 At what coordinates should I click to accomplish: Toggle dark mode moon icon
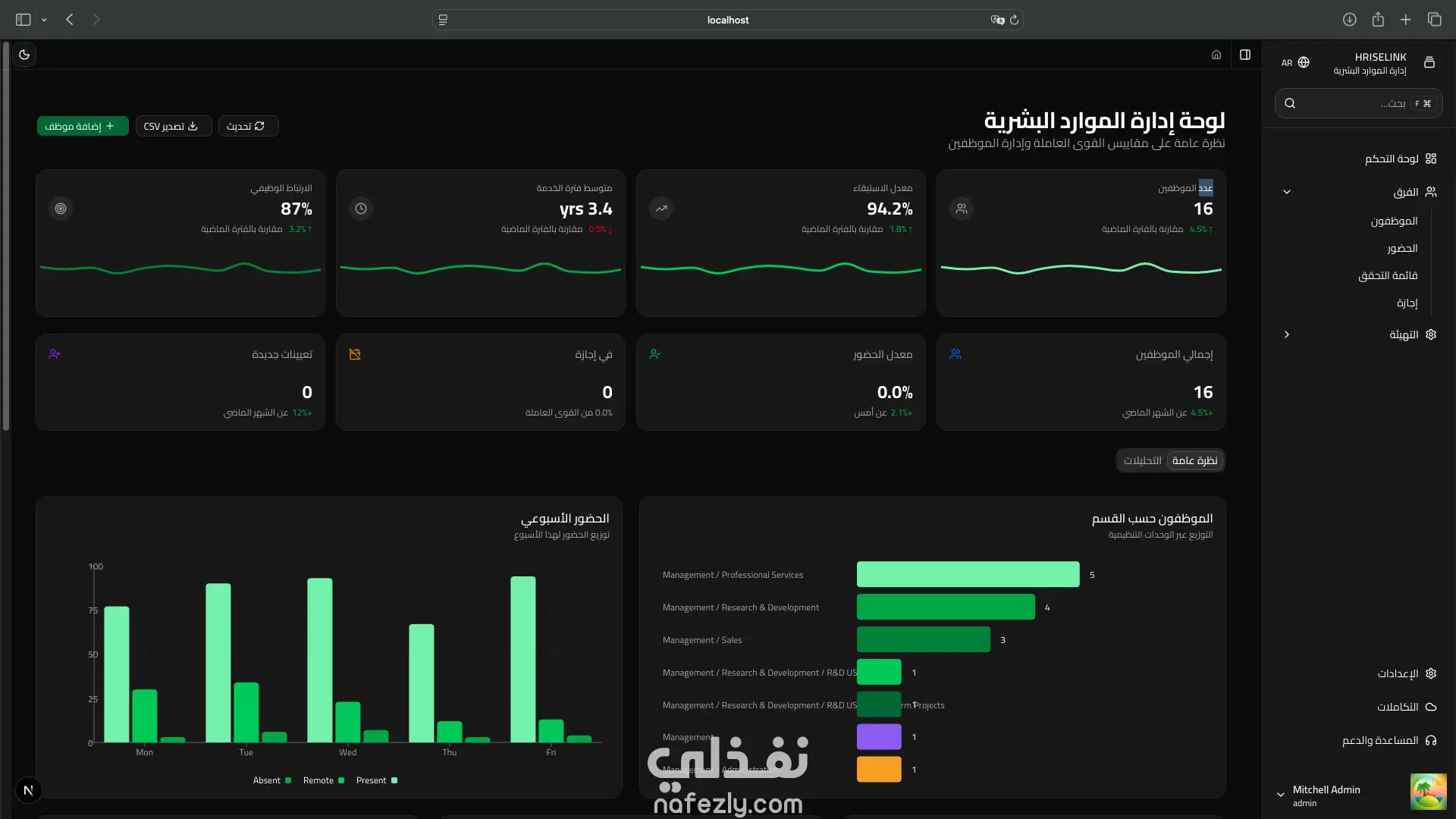point(24,55)
